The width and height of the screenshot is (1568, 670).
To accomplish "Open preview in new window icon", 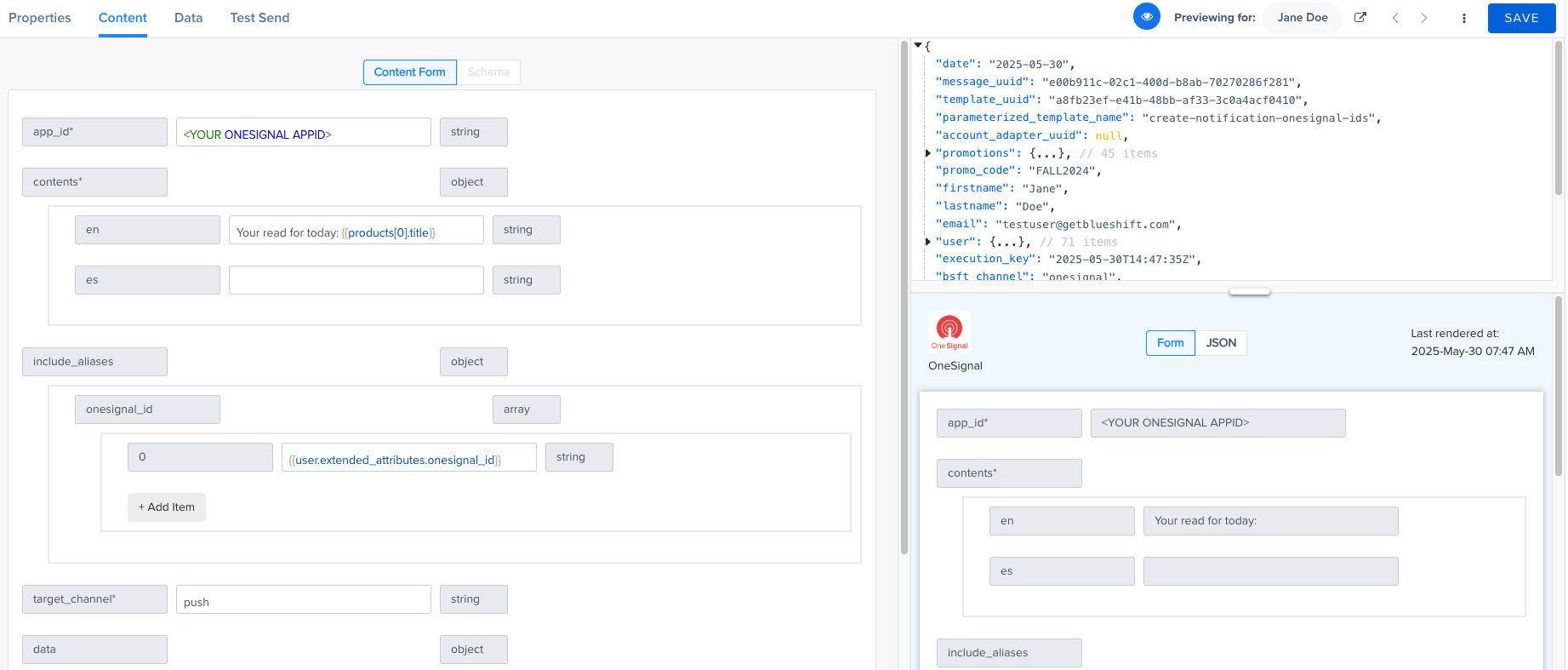I will 1360,17.
